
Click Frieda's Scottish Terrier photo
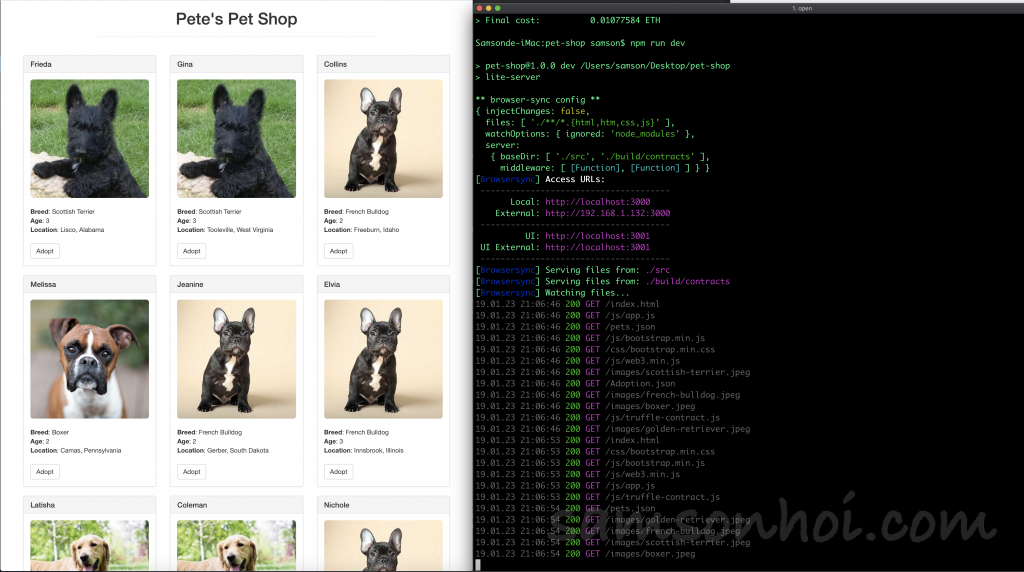89,138
